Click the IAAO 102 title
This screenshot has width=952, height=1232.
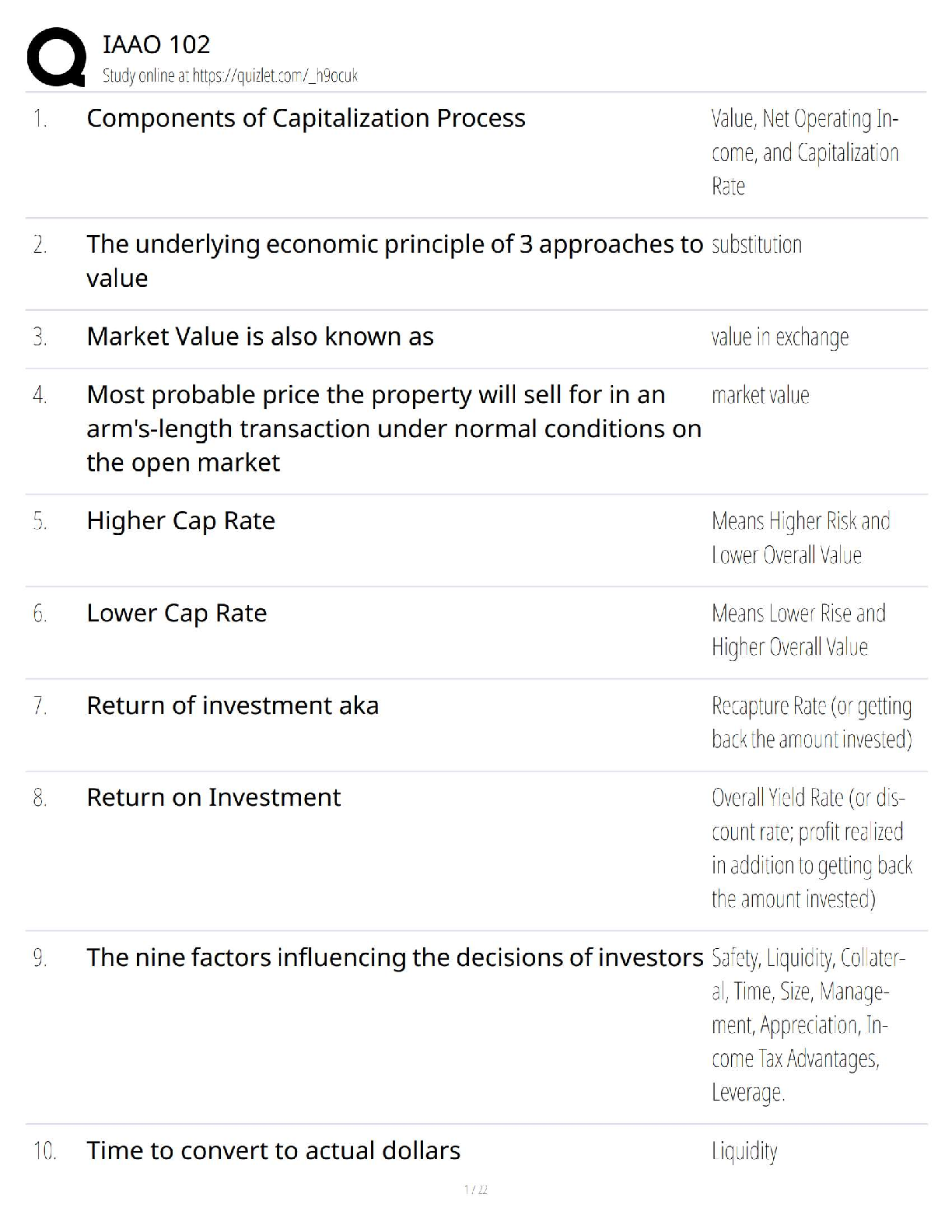pos(156,44)
